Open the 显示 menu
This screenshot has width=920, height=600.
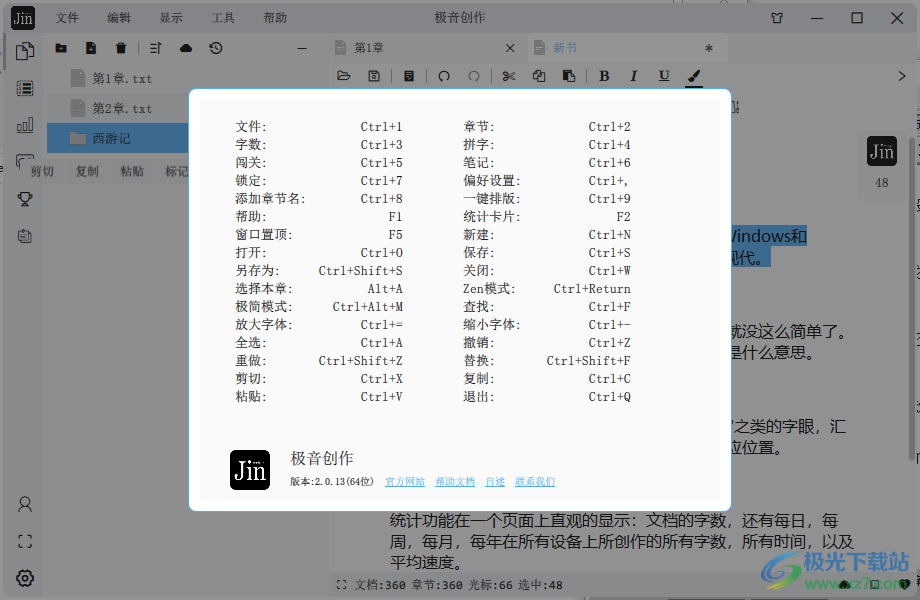click(171, 18)
